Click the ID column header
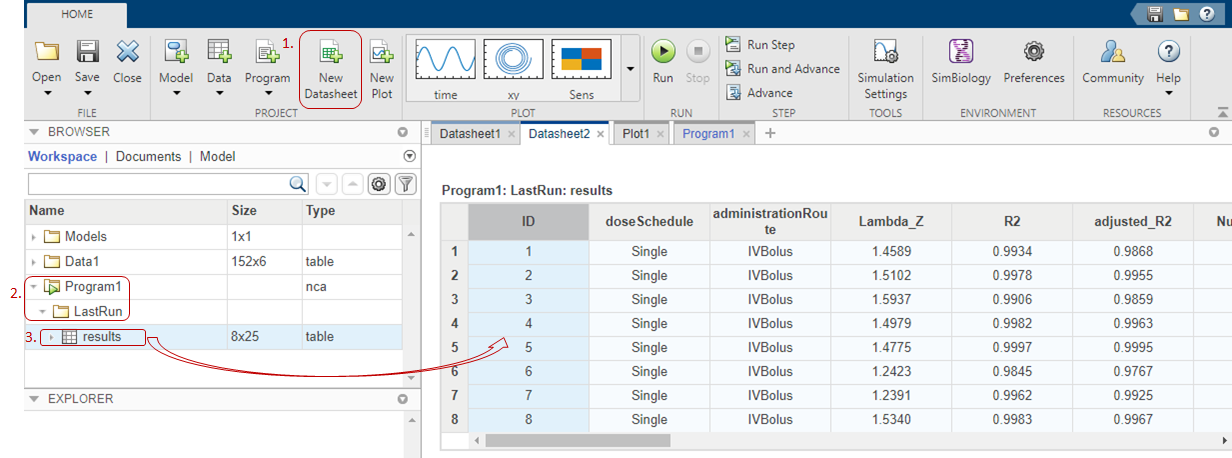The width and height of the screenshot is (1232, 458). tap(528, 221)
